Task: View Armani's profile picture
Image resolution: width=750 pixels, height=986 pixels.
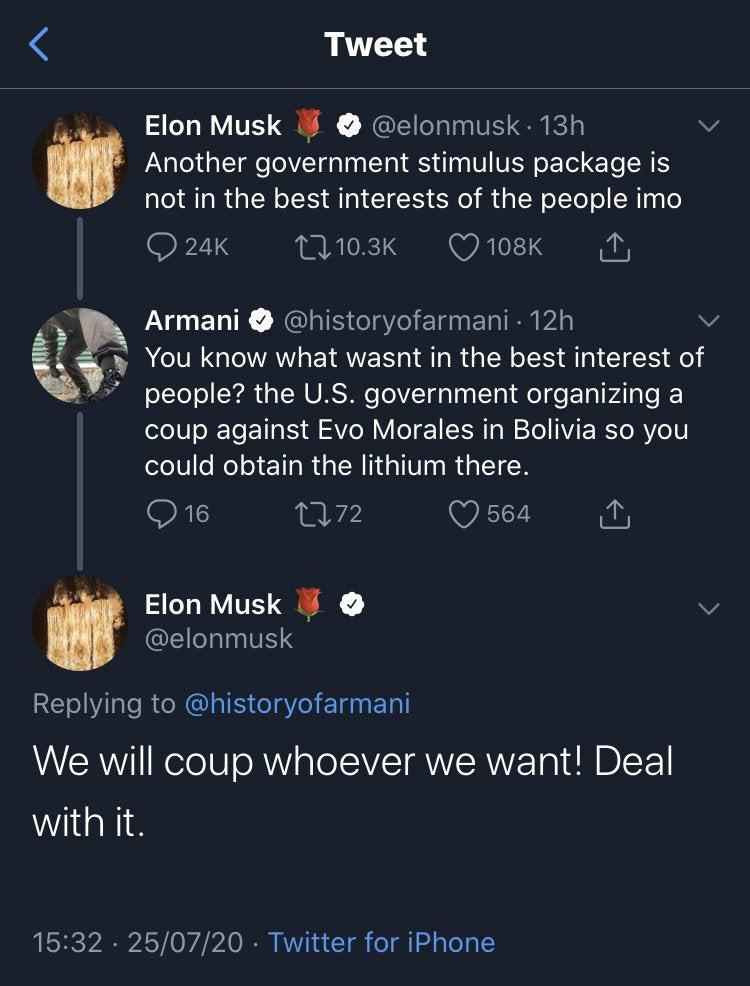Action: [80, 356]
